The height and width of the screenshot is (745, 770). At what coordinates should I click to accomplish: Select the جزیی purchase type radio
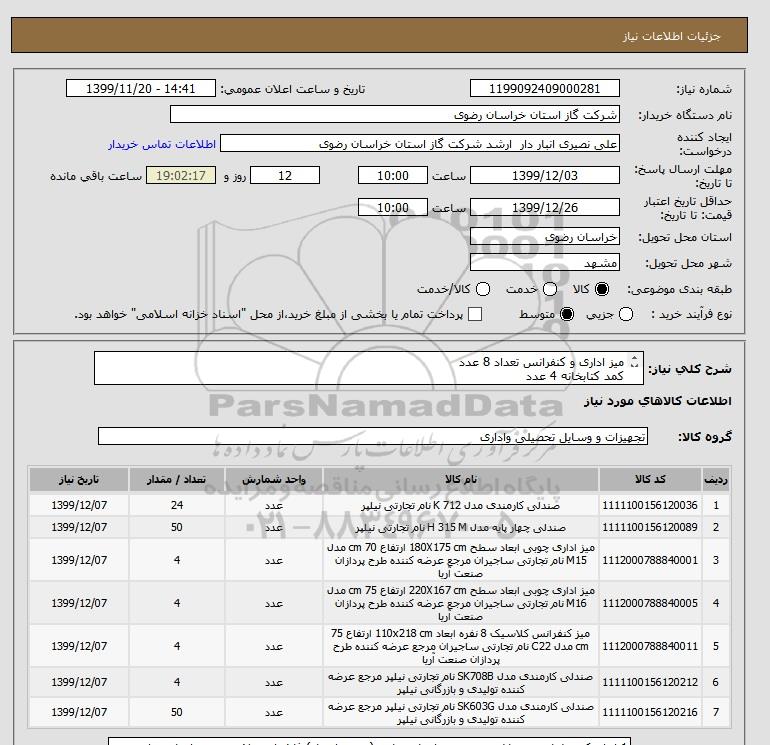626,314
